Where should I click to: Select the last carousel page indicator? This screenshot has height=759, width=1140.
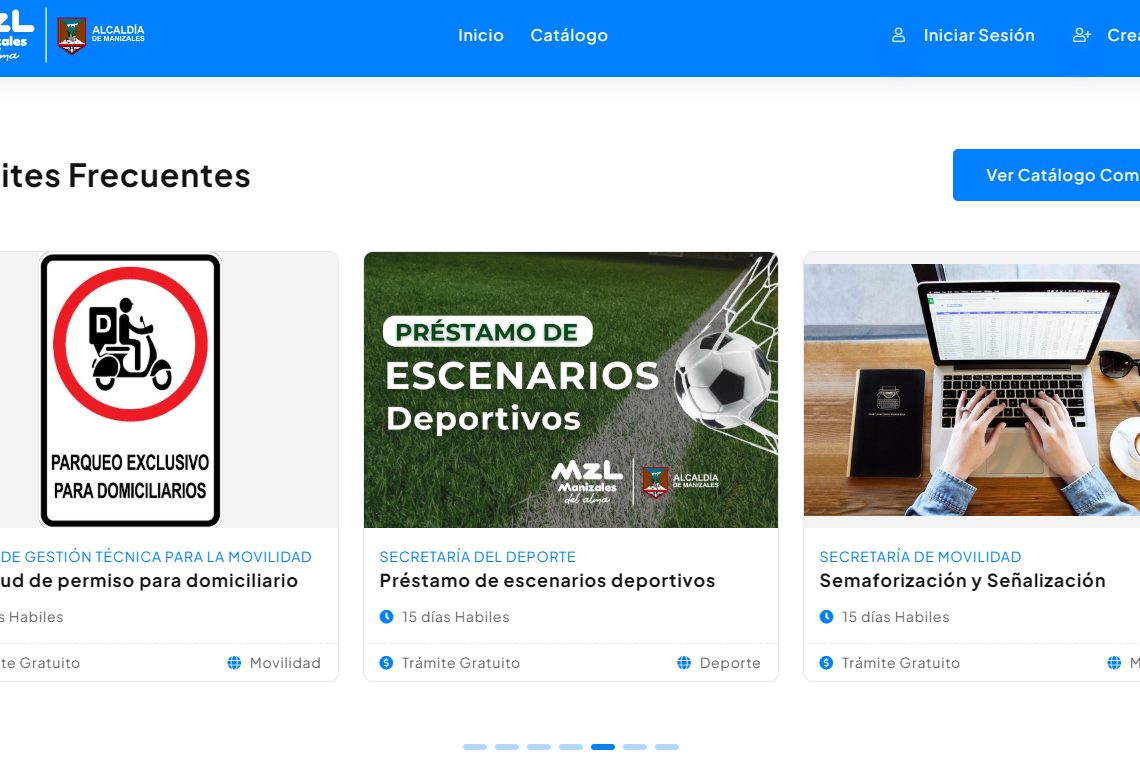[x=667, y=747]
